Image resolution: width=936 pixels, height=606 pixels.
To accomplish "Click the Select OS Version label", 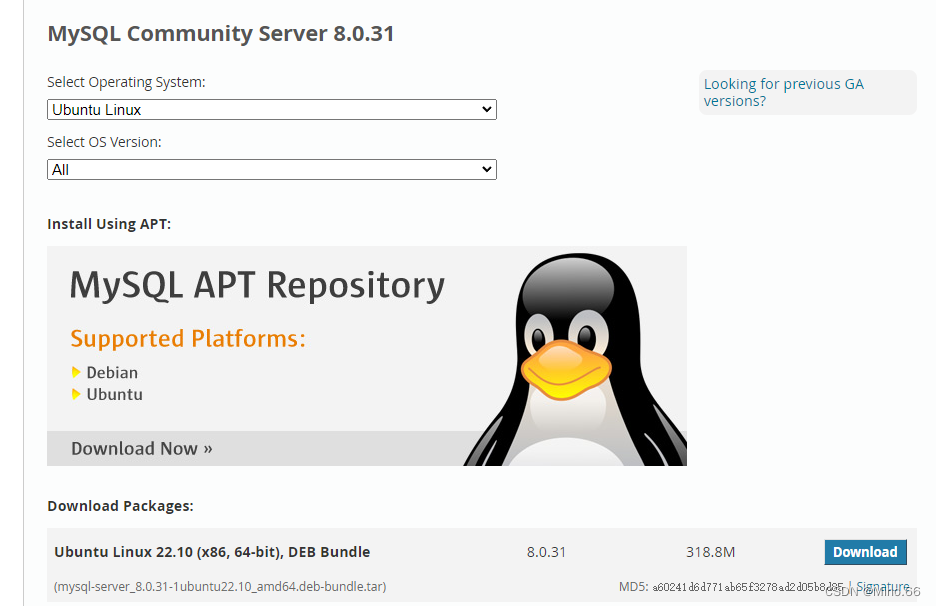I will coord(104,142).
